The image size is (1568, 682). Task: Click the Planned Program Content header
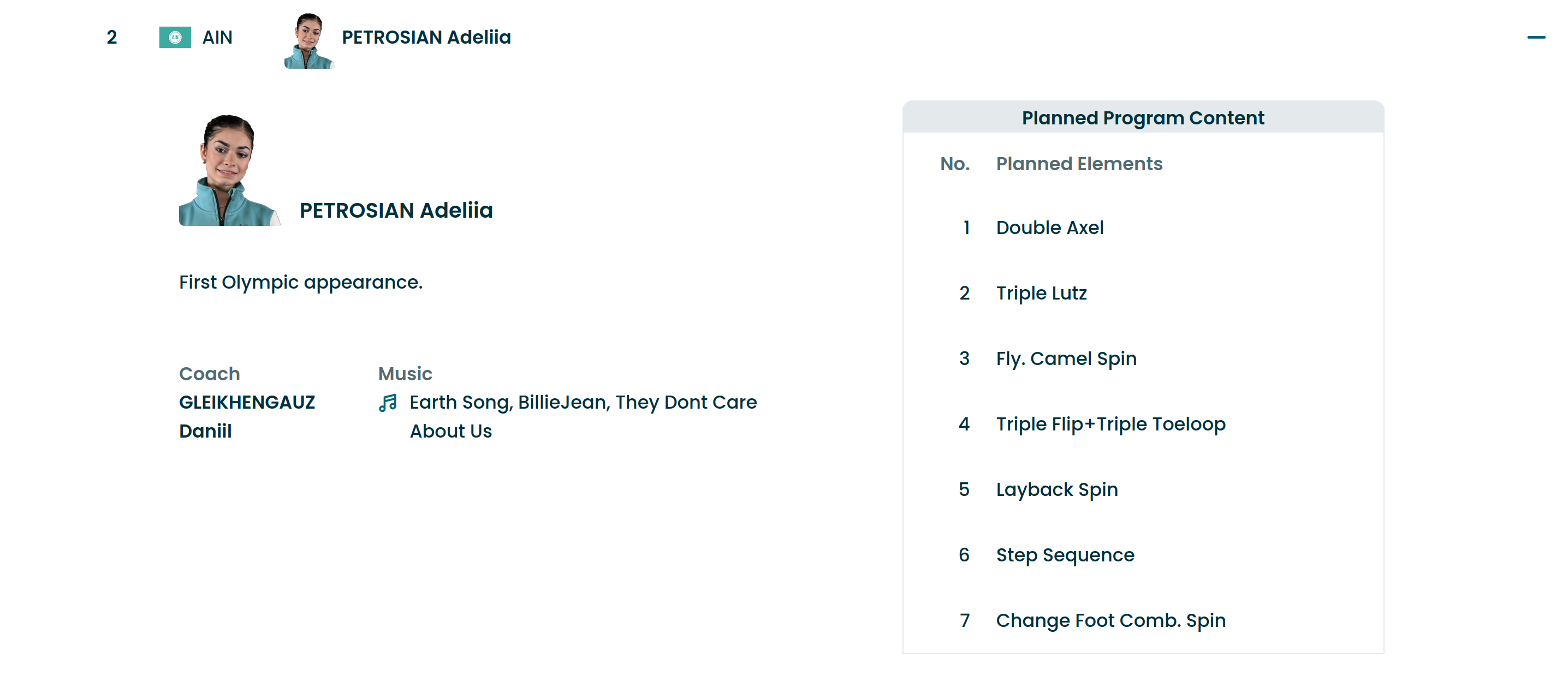[1143, 118]
